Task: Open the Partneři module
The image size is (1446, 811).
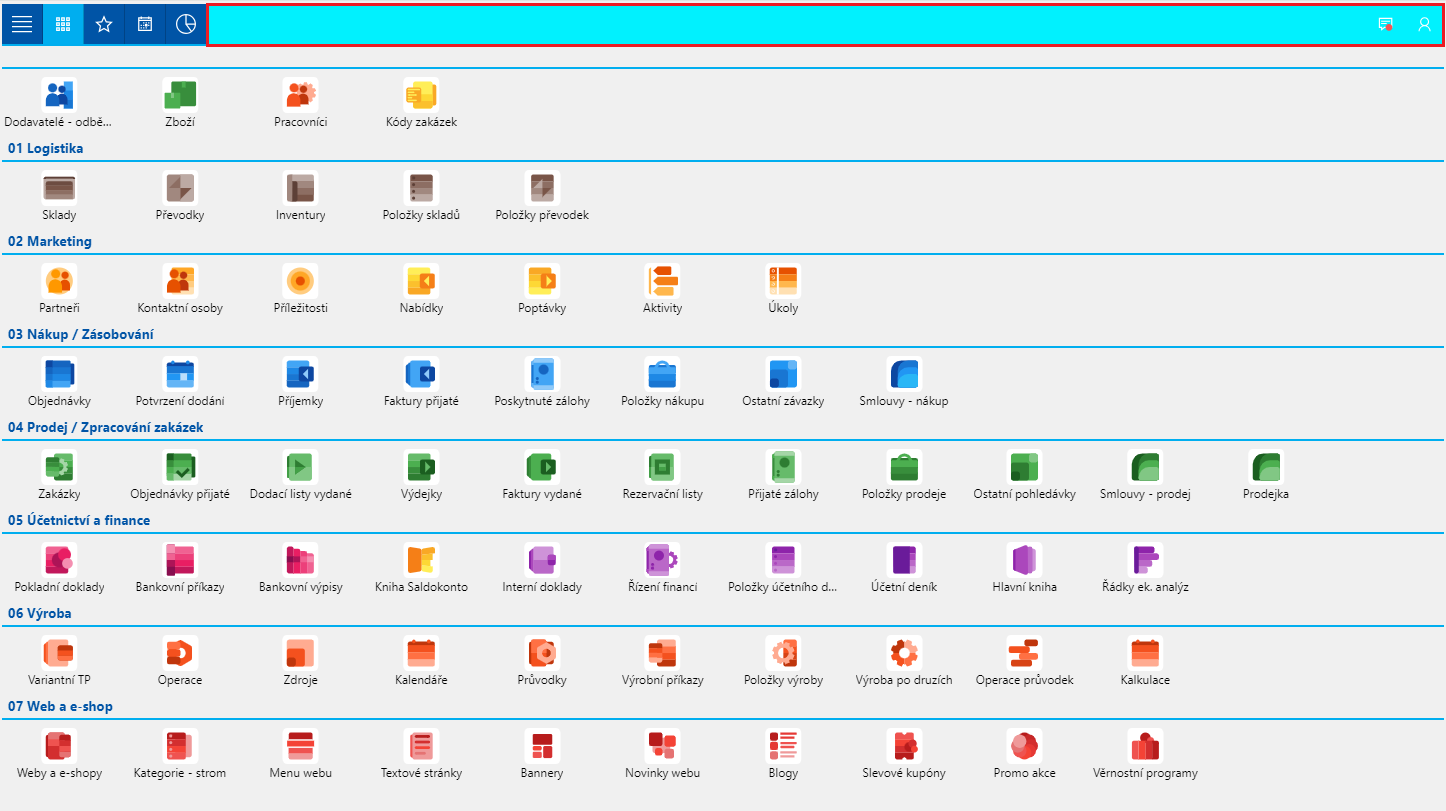Action: point(59,281)
